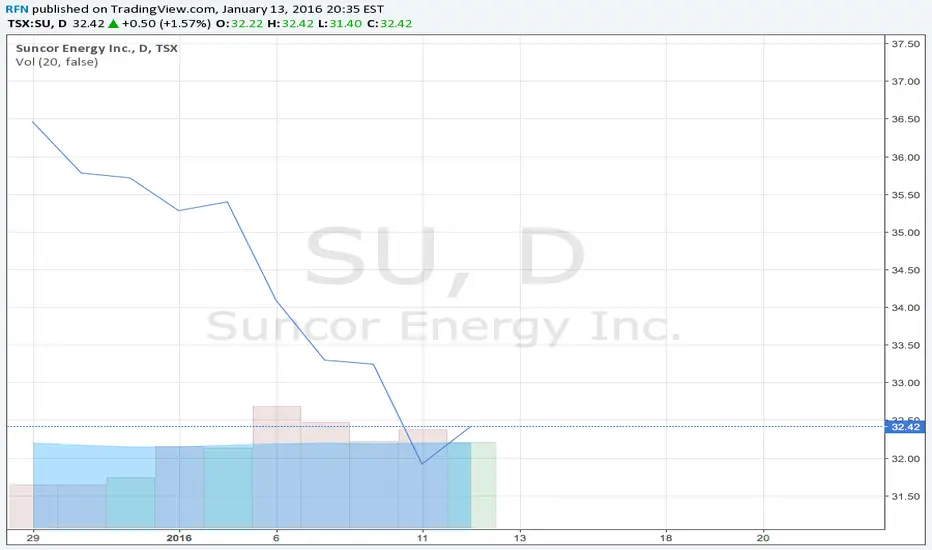The width and height of the screenshot is (932, 550).
Task: Click the 13 date label on time axis
Action: pos(520,538)
